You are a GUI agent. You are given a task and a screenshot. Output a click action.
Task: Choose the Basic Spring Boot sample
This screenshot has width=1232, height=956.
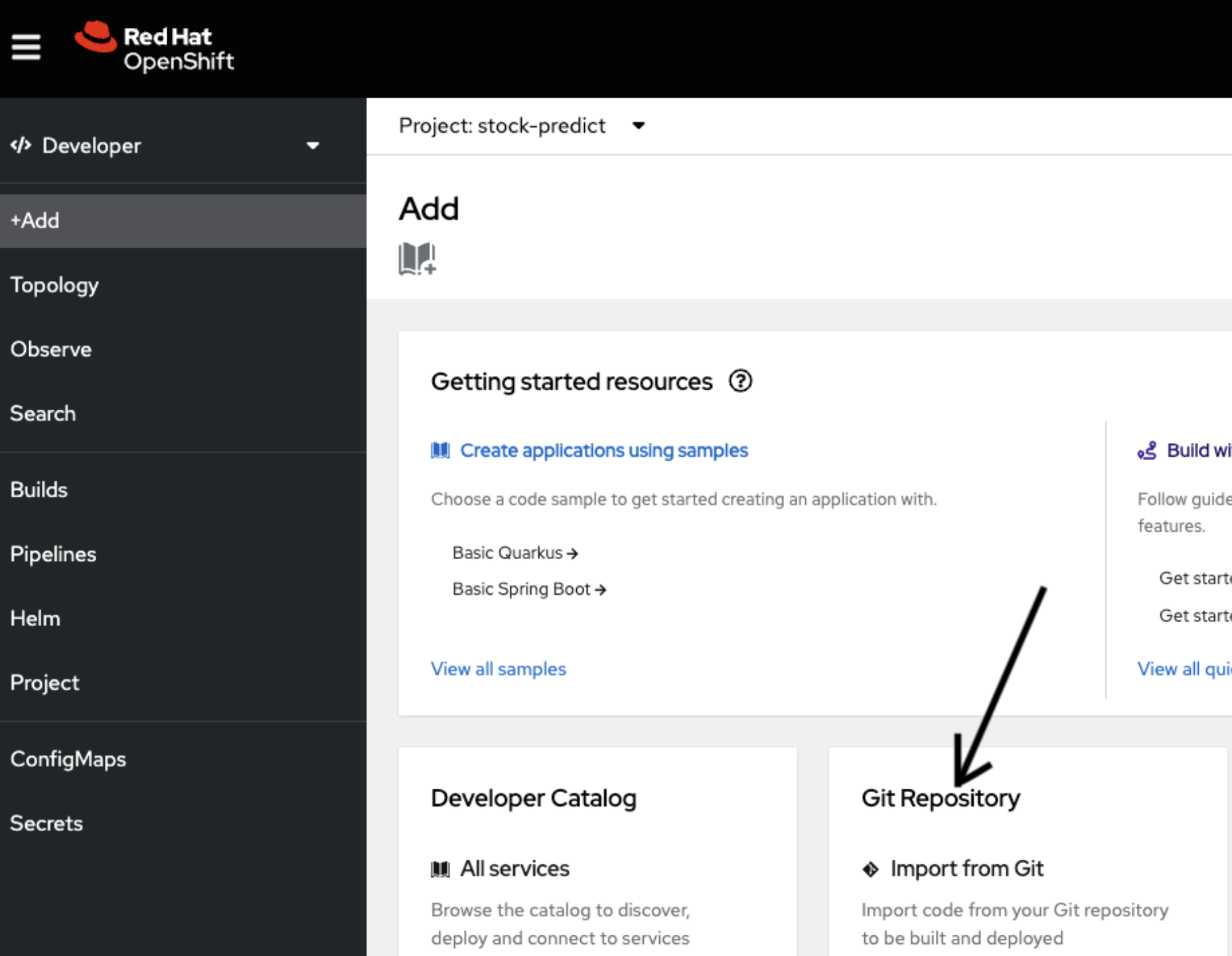(529, 589)
